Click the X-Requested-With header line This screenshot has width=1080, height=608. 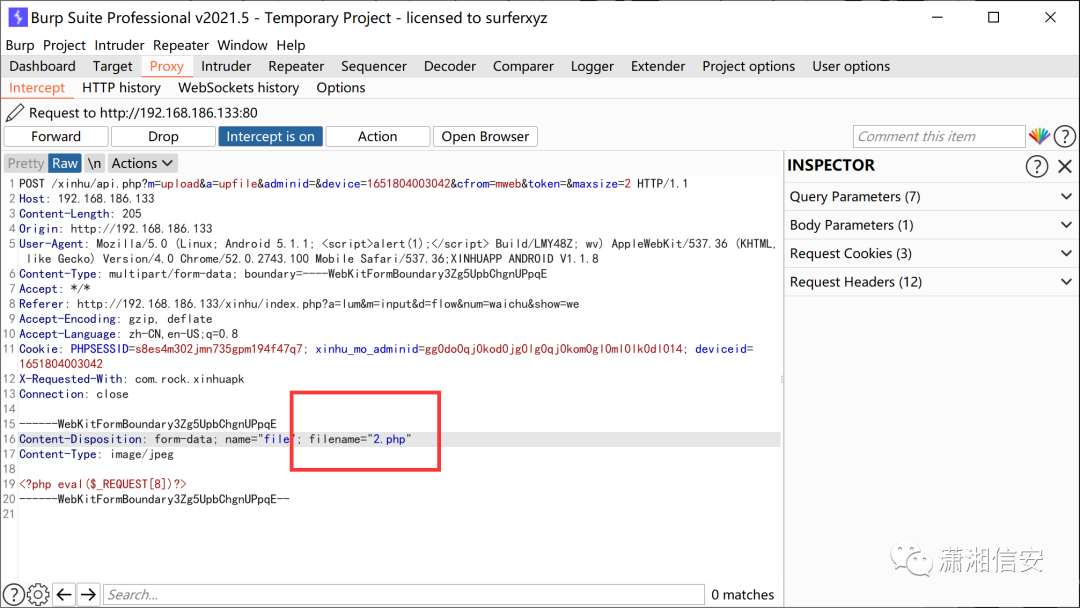pos(132,379)
